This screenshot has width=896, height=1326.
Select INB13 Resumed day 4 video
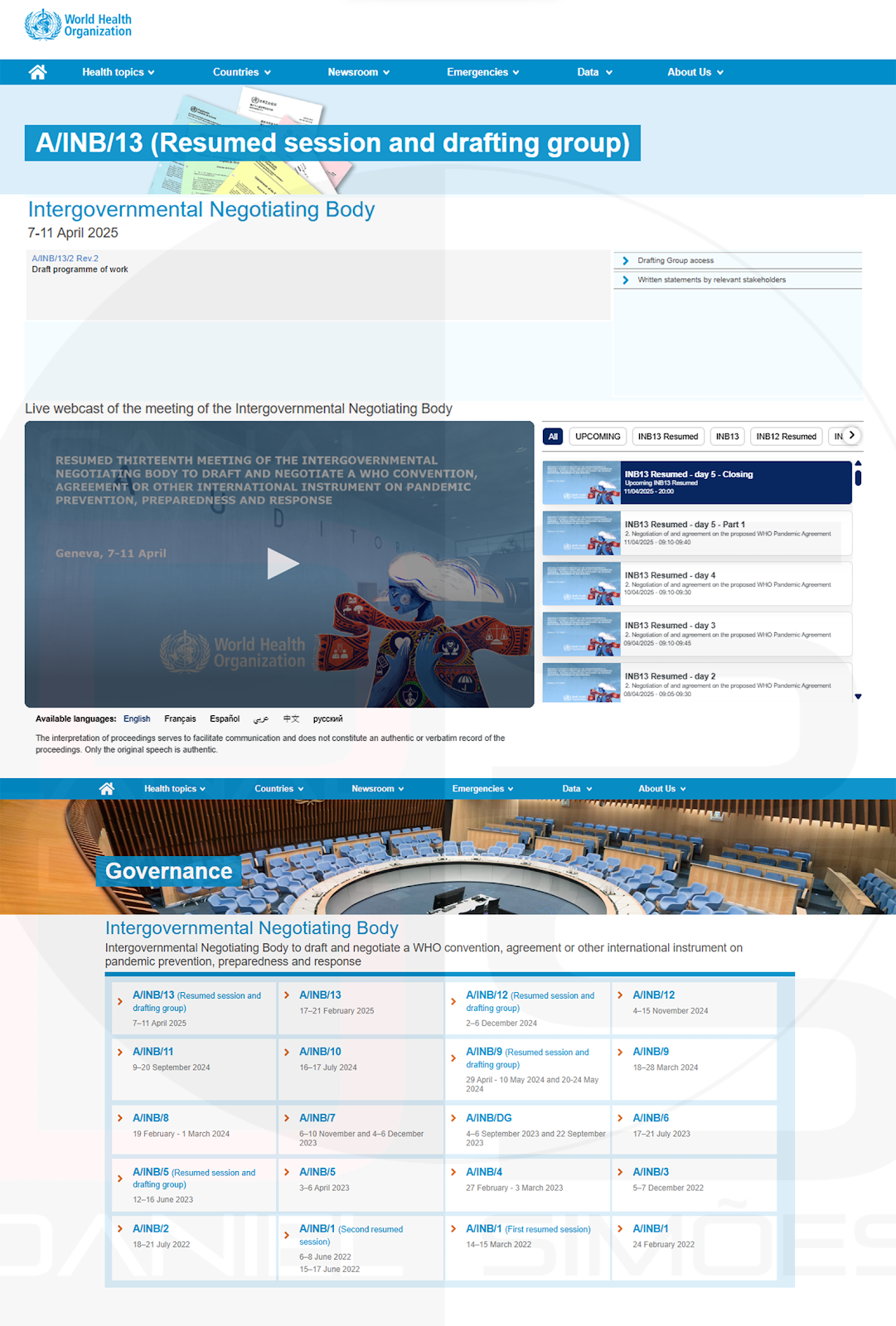(697, 583)
